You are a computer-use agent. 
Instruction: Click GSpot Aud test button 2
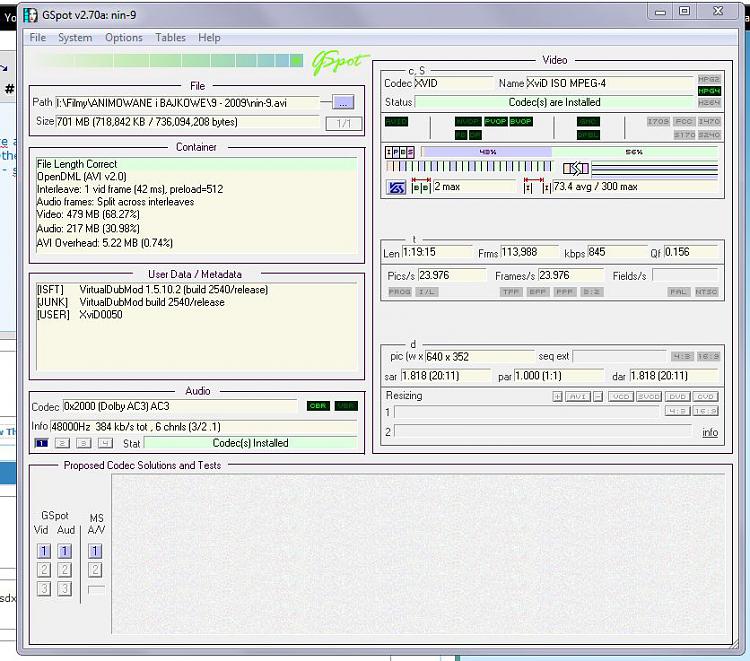pos(65,570)
